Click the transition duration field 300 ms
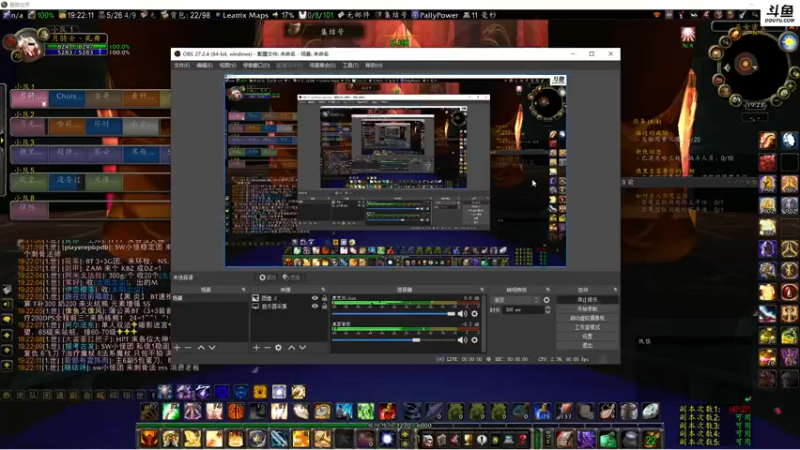 522,310
